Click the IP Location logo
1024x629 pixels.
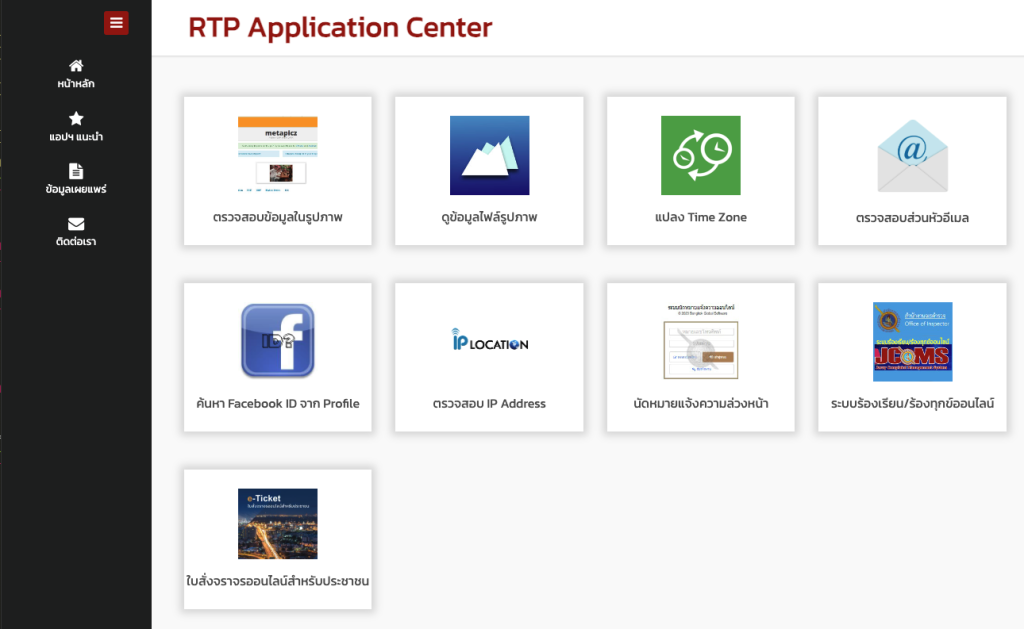[x=489, y=341]
